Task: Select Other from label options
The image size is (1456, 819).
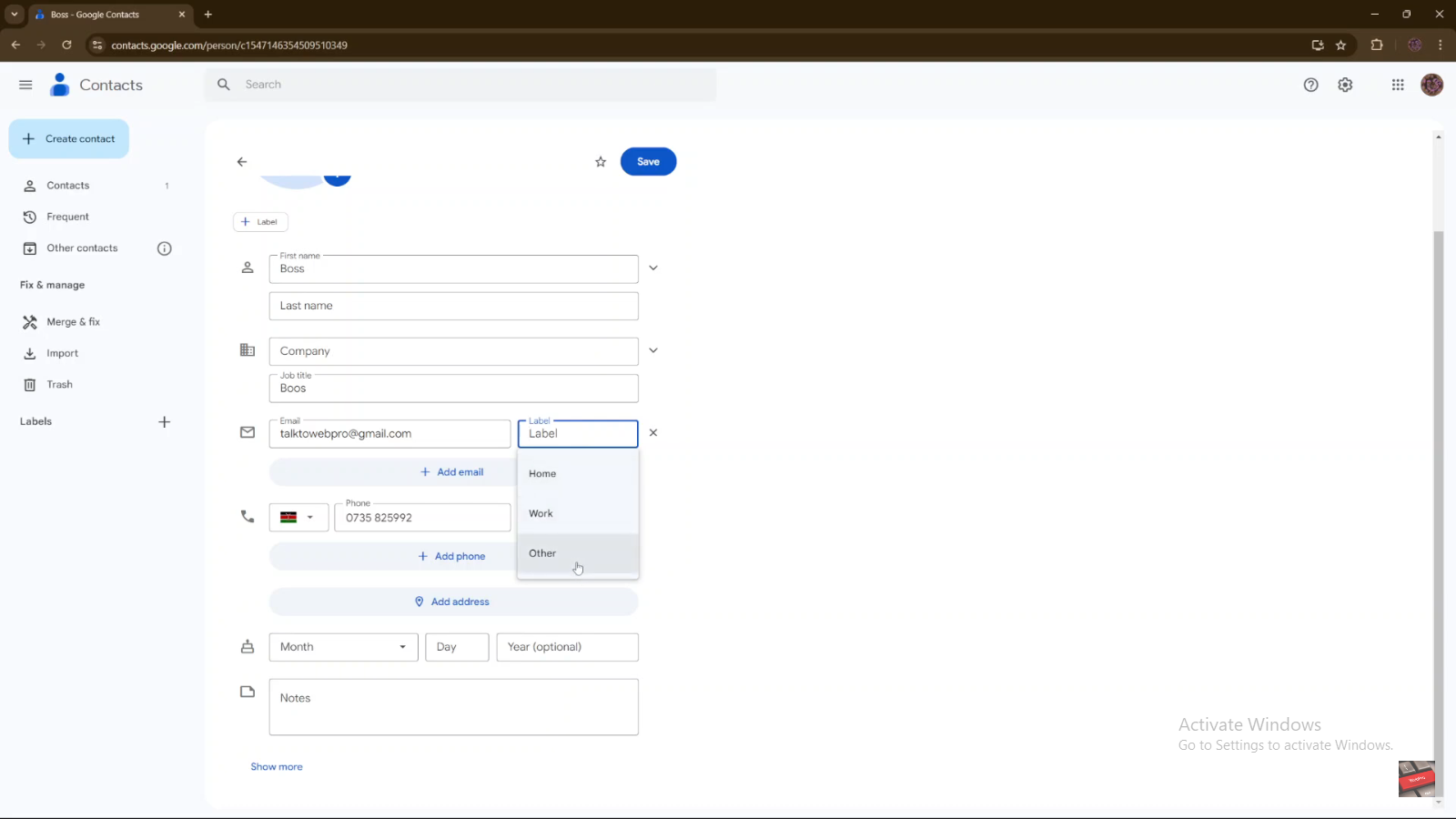Action: pyautogui.click(x=578, y=553)
